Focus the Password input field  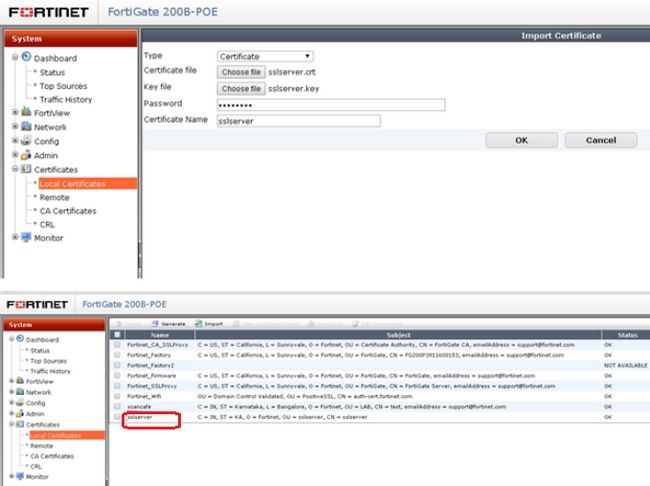[x=331, y=105]
